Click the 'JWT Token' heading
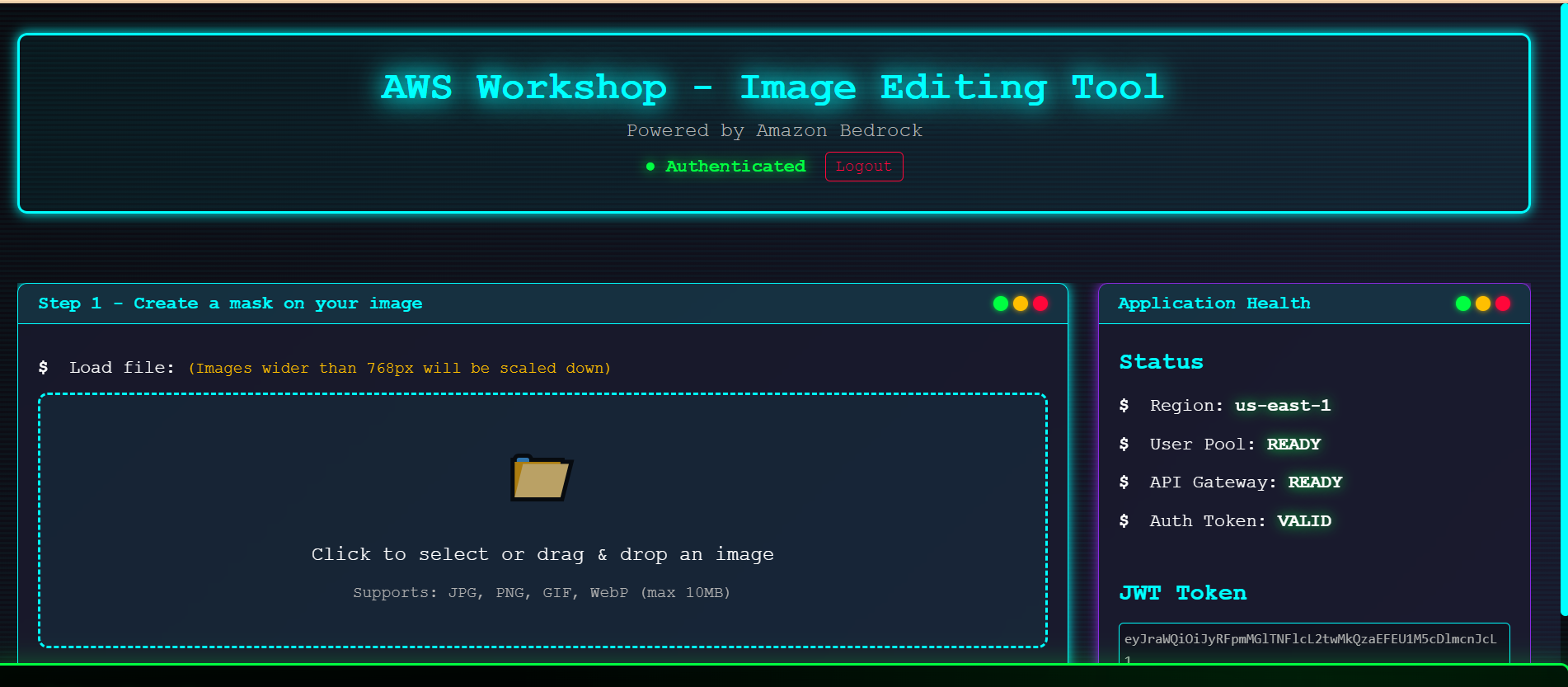Image resolution: width=1568 pixels, height=687 pixels. coord(1183,593)
